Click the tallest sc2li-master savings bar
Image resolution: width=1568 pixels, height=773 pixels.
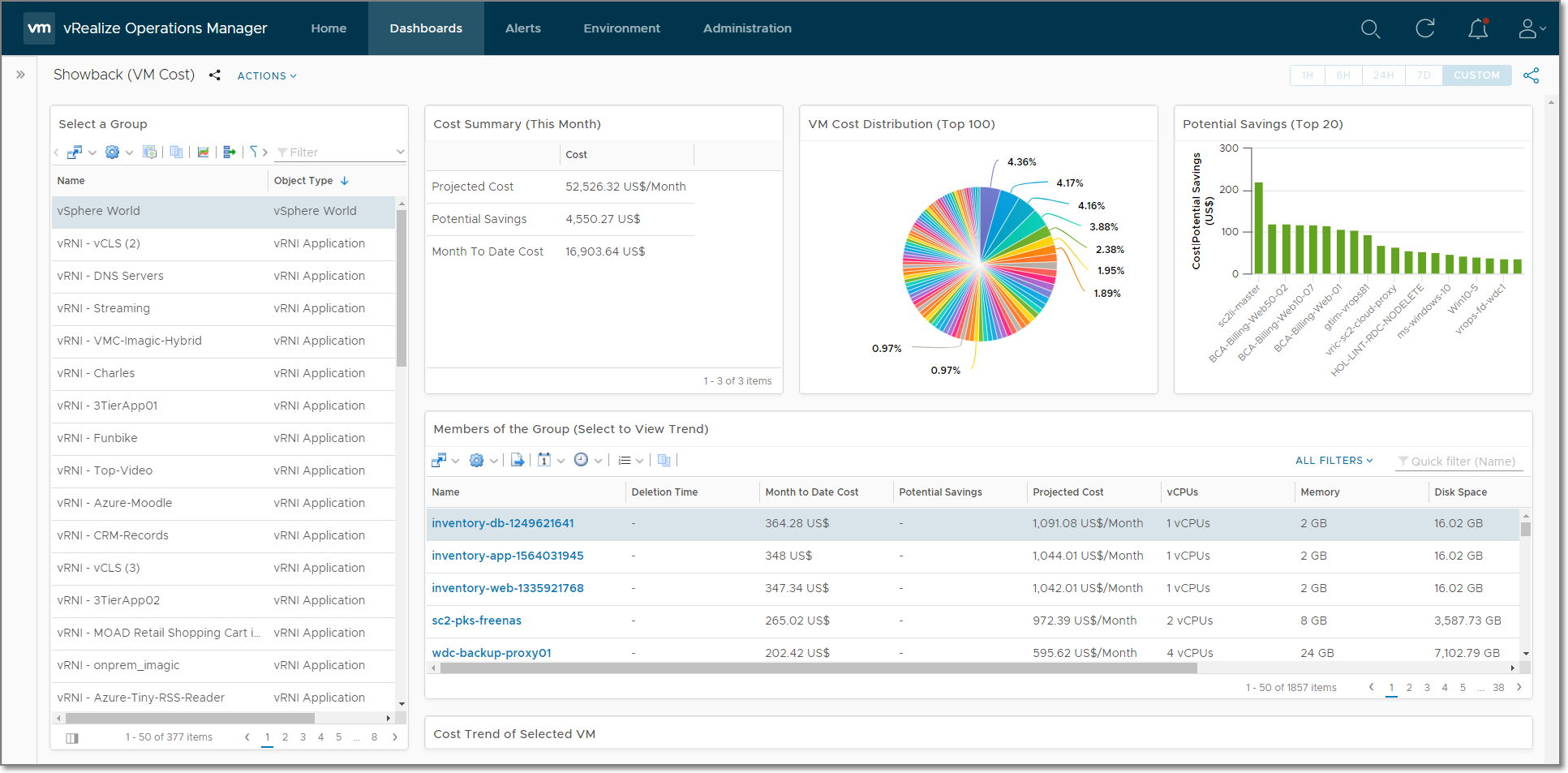[1259, 228]
